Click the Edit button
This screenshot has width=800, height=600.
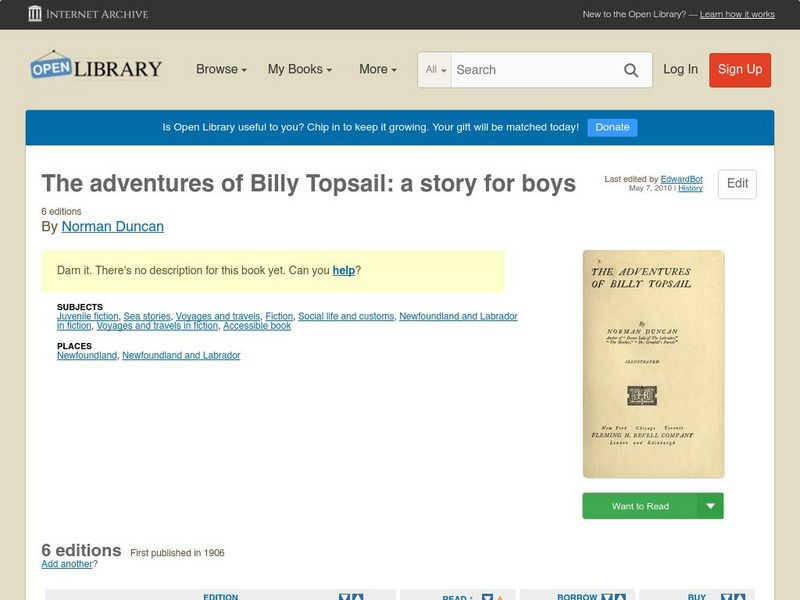coord(736,184)
